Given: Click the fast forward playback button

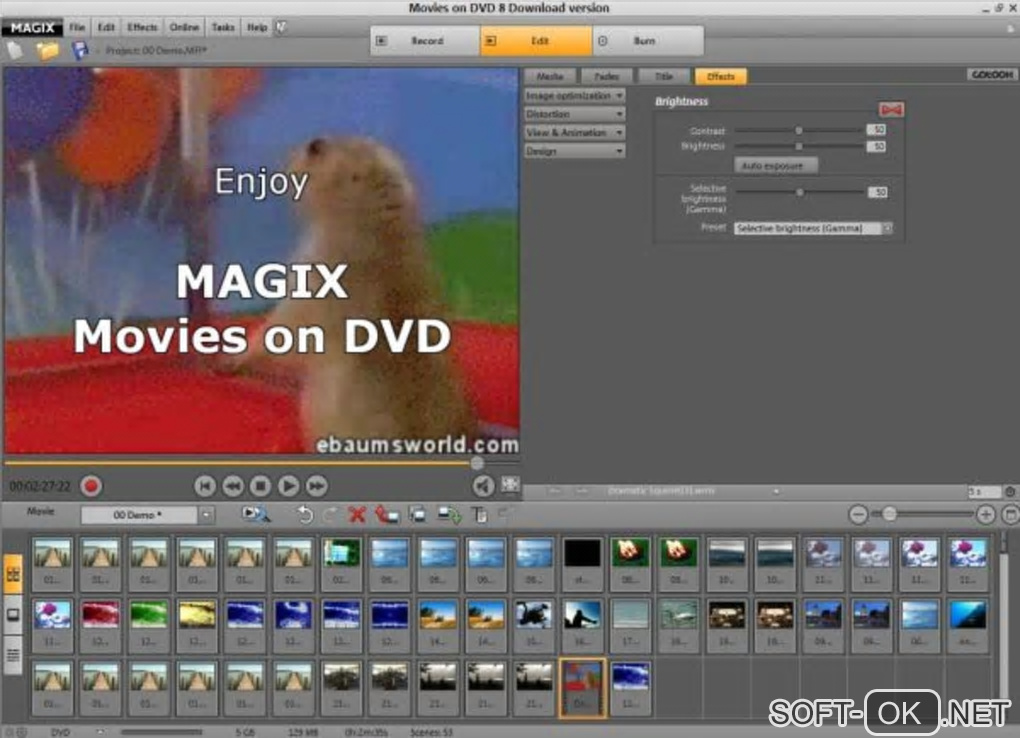Looking at the screenshot, I should (317, 485).
